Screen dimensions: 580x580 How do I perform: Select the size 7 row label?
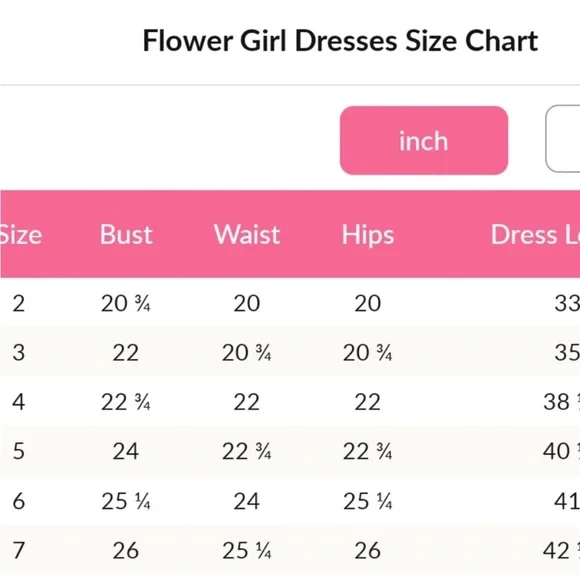18,550
